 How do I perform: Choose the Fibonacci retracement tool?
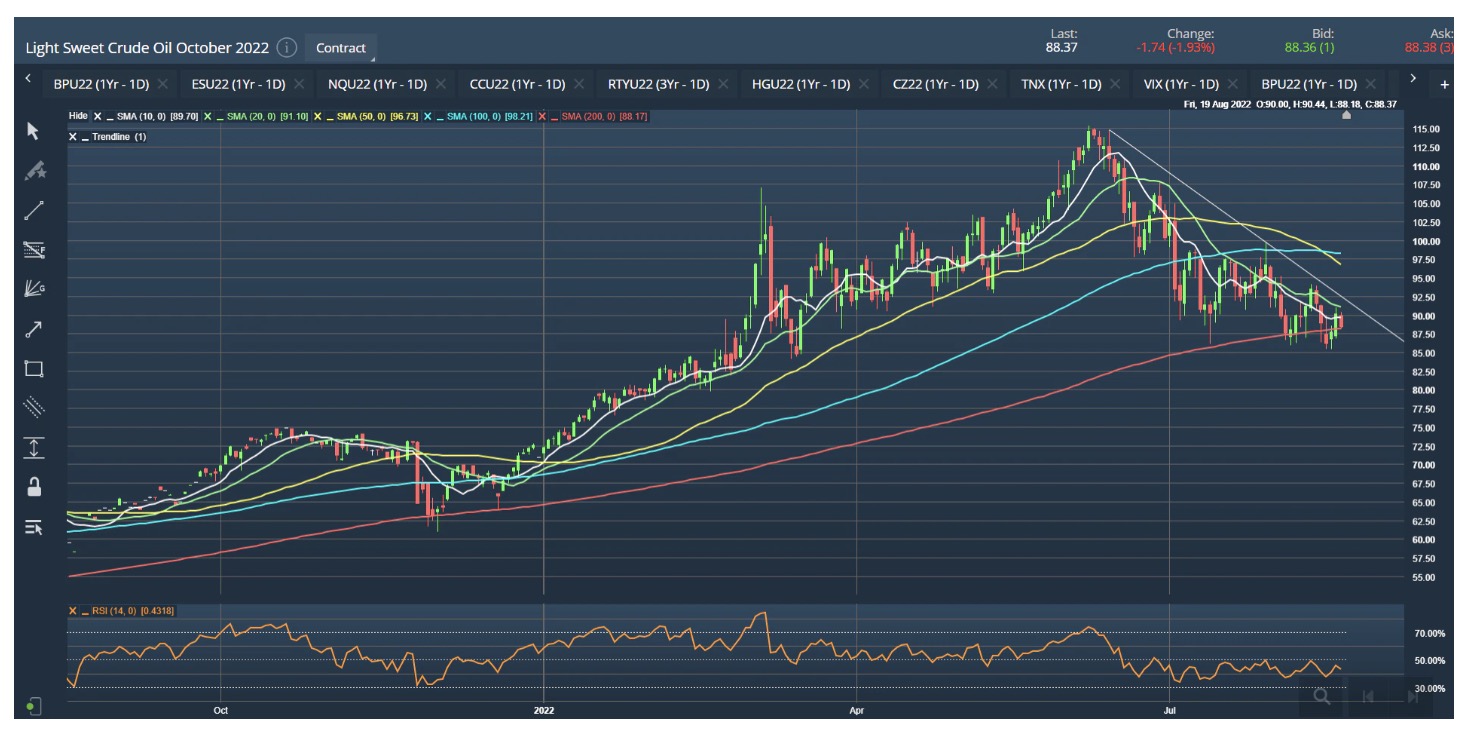pos(33,250)
